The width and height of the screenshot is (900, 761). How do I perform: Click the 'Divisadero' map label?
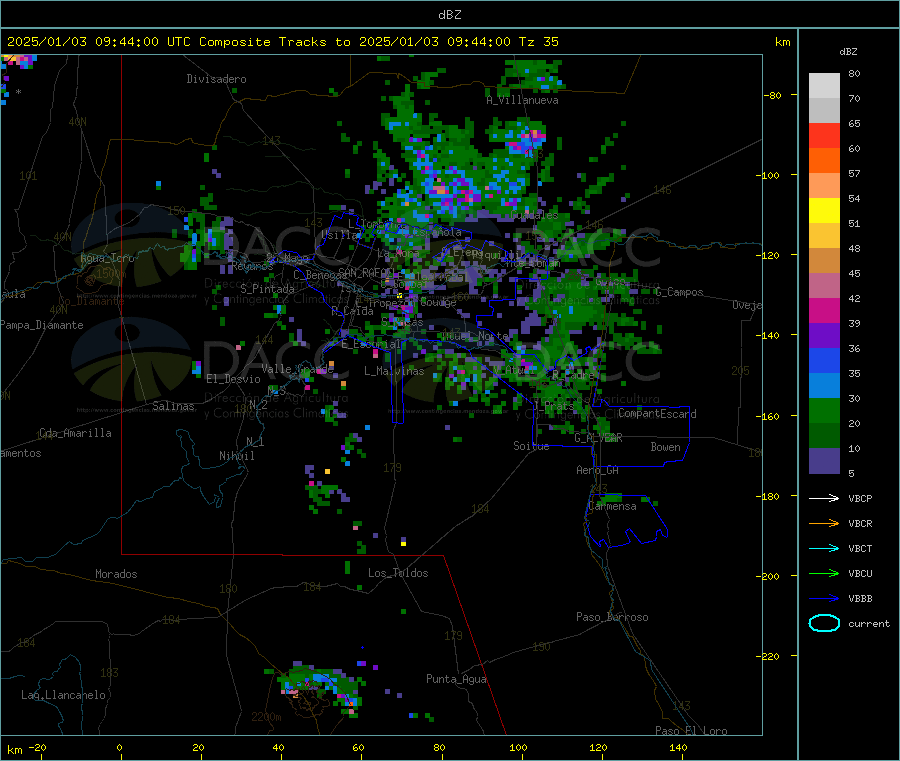pyautogui.click(x=216, y=79)
